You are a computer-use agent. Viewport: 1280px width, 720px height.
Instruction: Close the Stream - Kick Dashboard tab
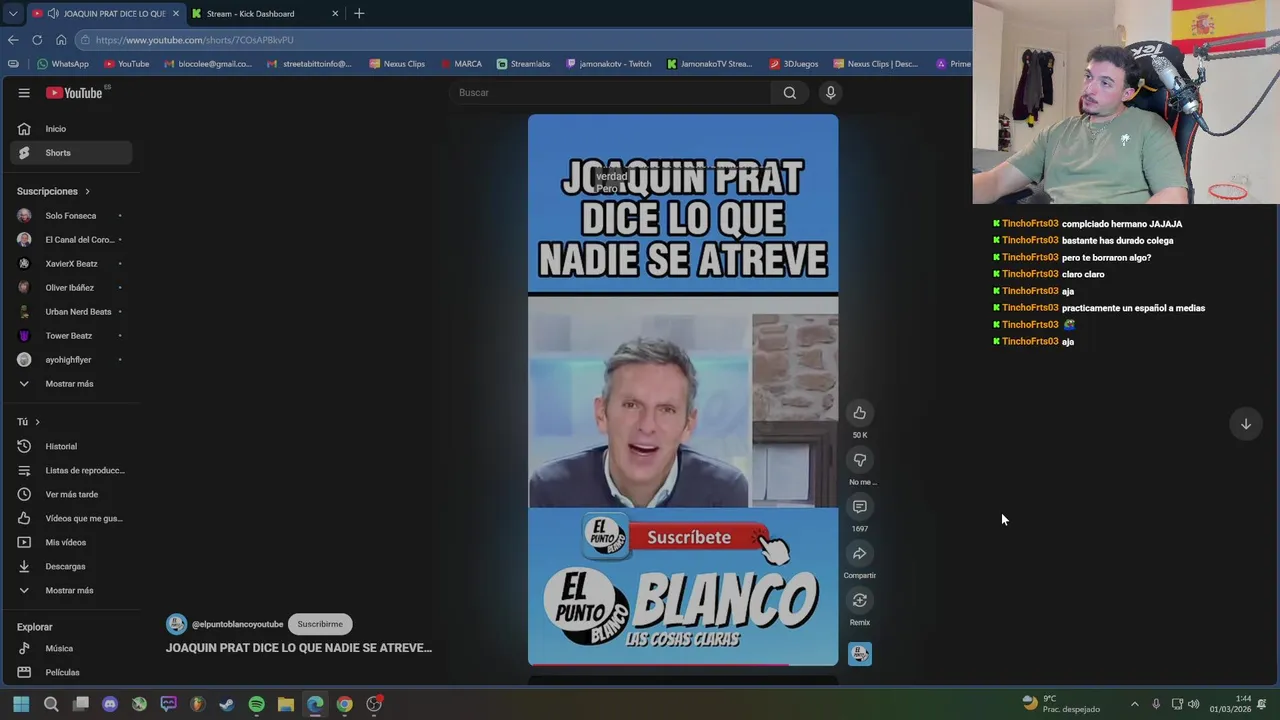335,14
